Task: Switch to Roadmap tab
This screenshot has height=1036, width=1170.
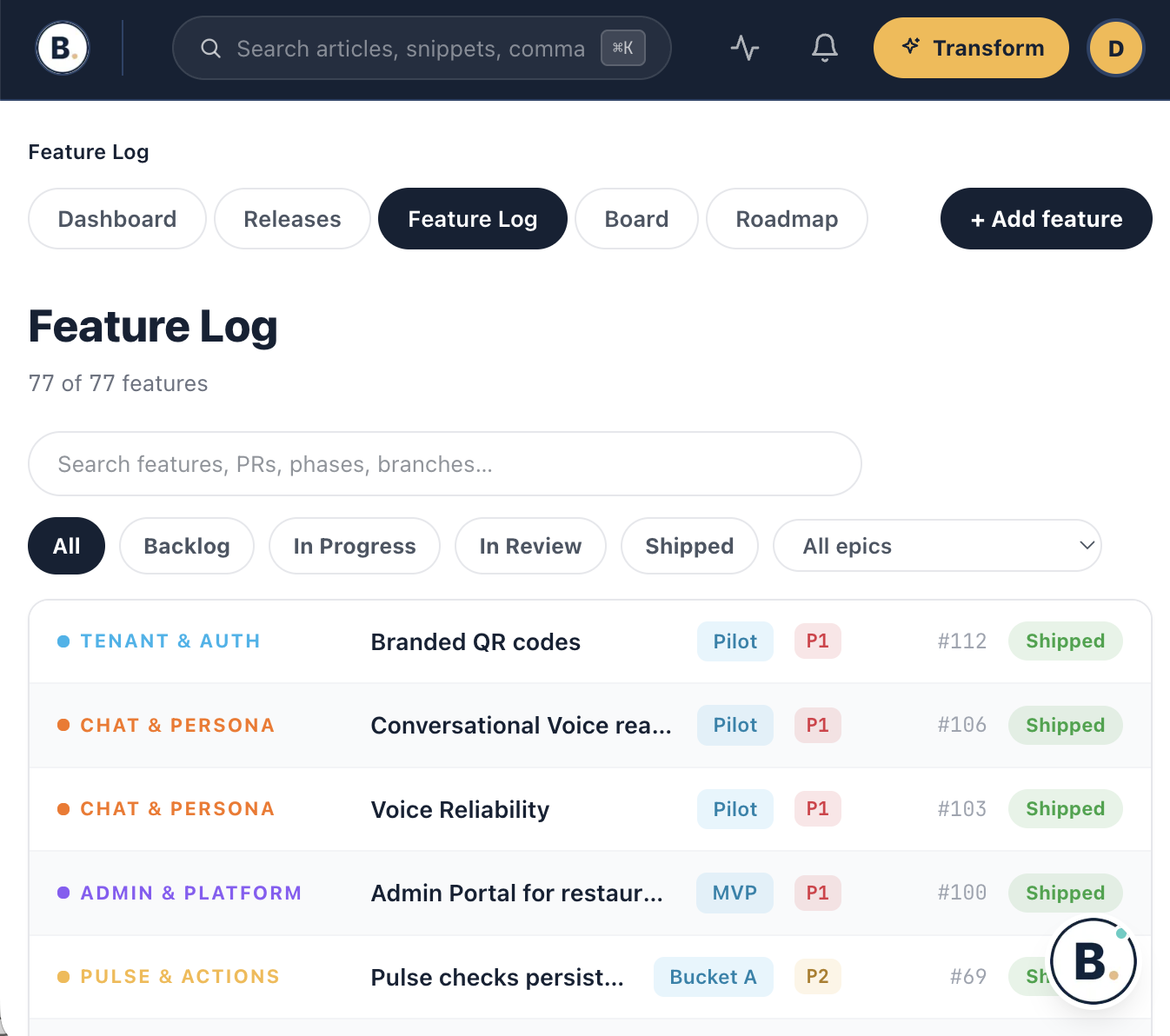Action: [787, 219]
